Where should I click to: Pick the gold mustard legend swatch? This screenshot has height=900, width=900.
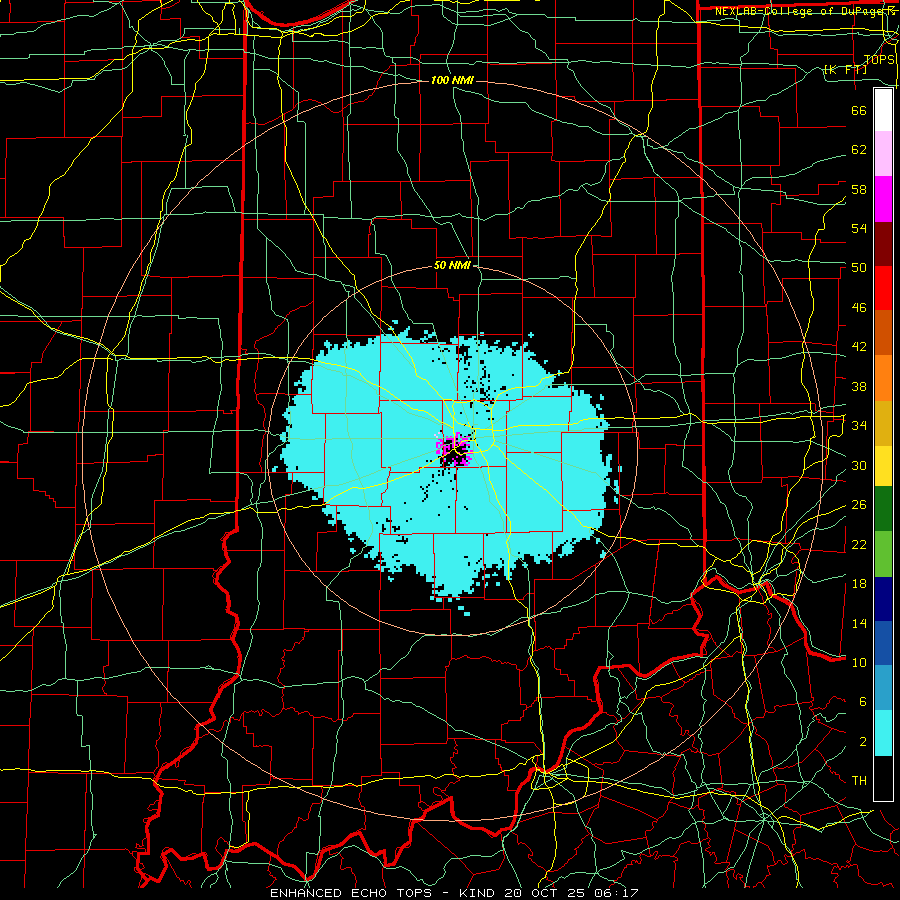pos(883,423)
